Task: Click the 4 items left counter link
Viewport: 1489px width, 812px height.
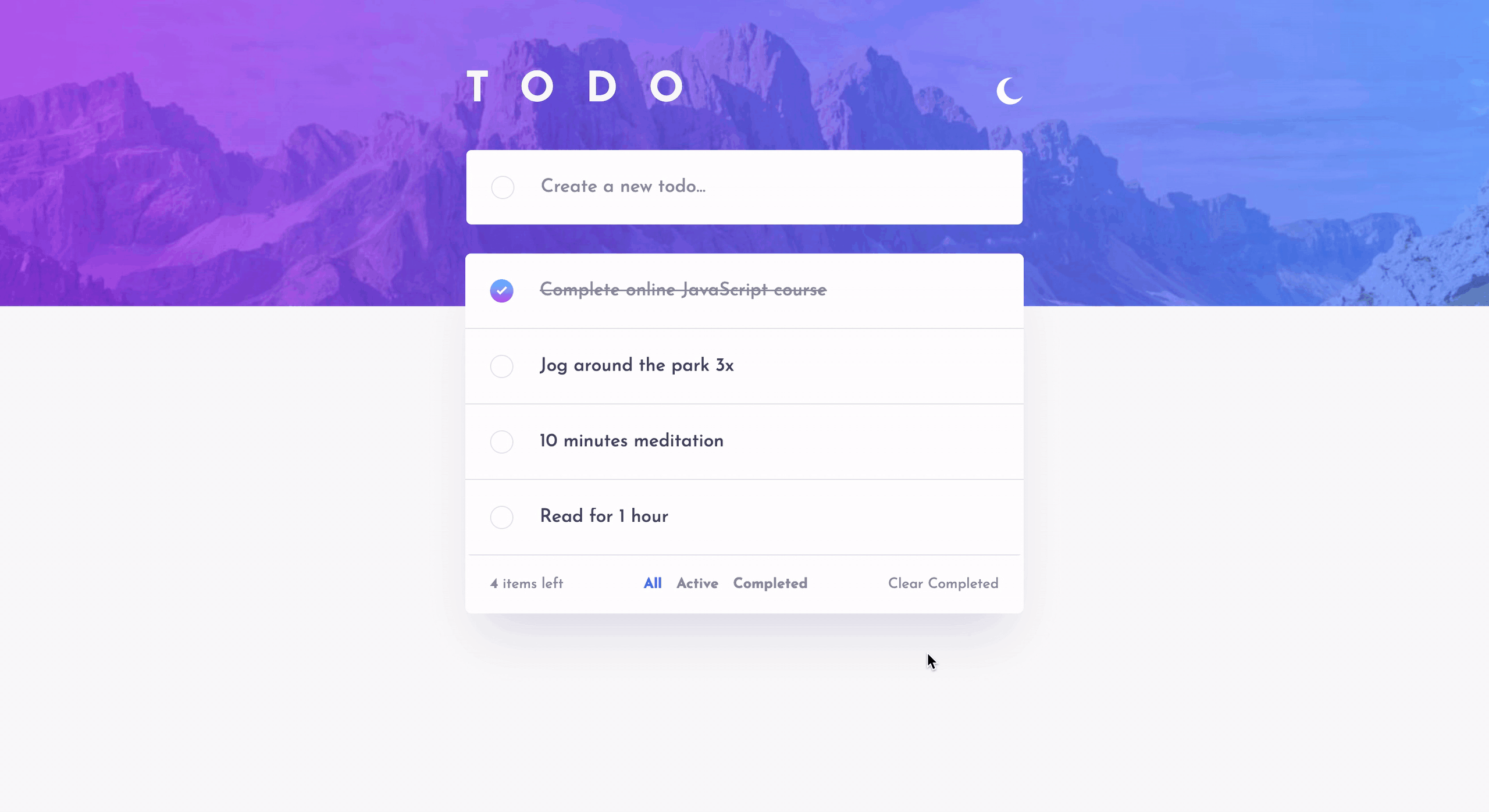Action: point(527,583)
